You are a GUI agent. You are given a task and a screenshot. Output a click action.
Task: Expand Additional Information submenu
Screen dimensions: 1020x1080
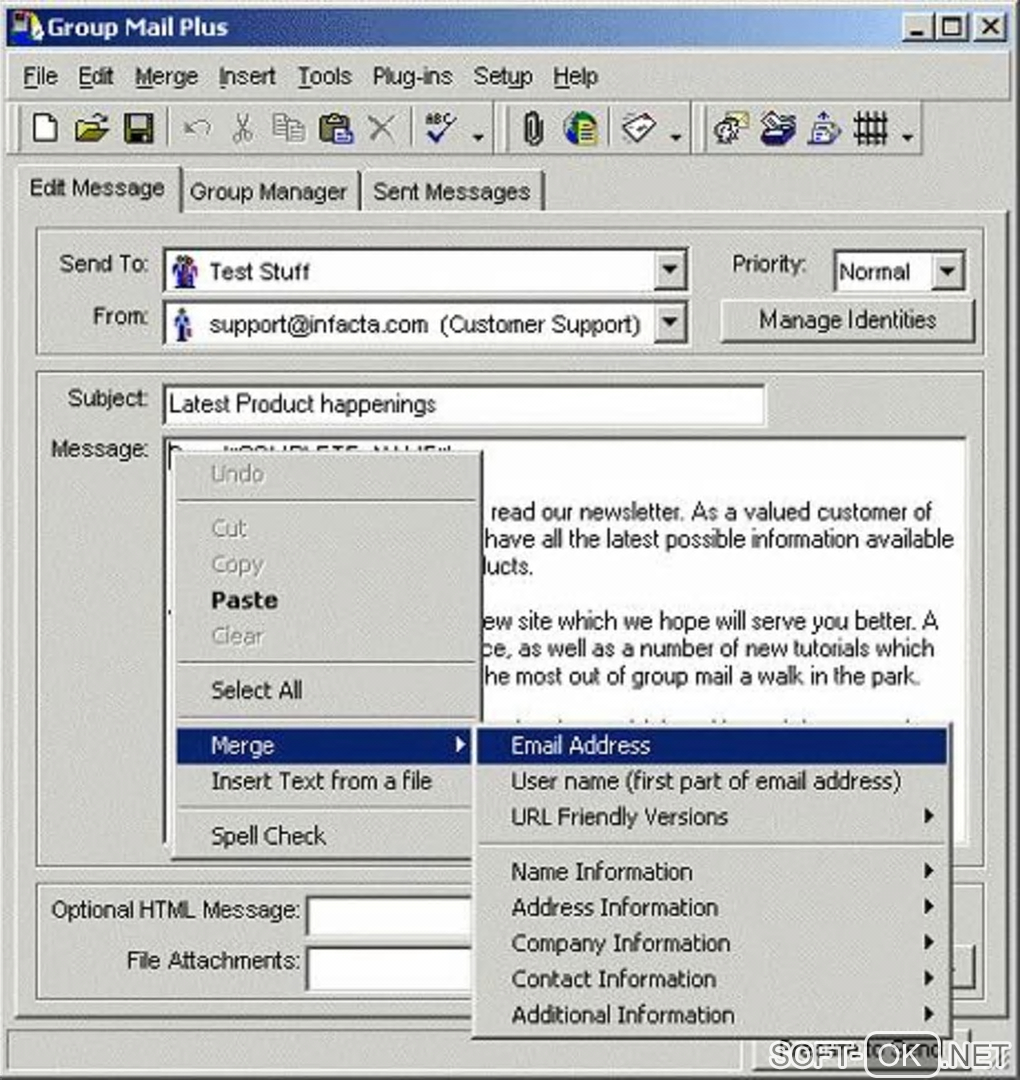point(712,1015)
